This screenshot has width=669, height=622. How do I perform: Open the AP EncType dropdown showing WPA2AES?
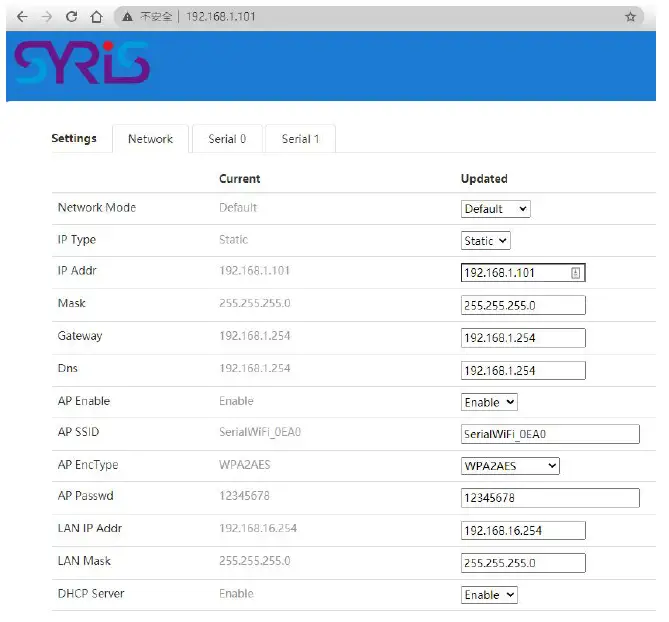510,466
